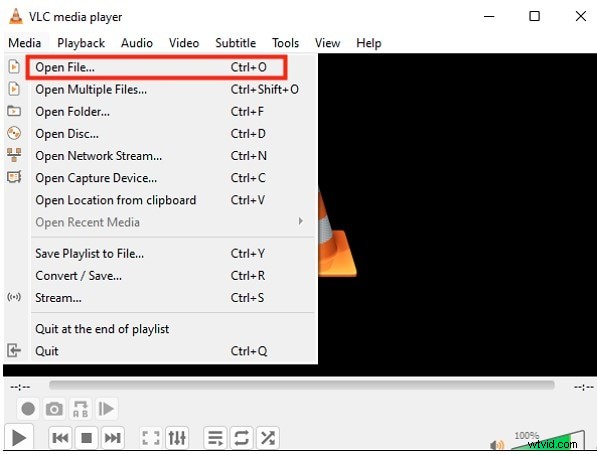
Task: Close the VLC window
Action: tap(581, 16)
